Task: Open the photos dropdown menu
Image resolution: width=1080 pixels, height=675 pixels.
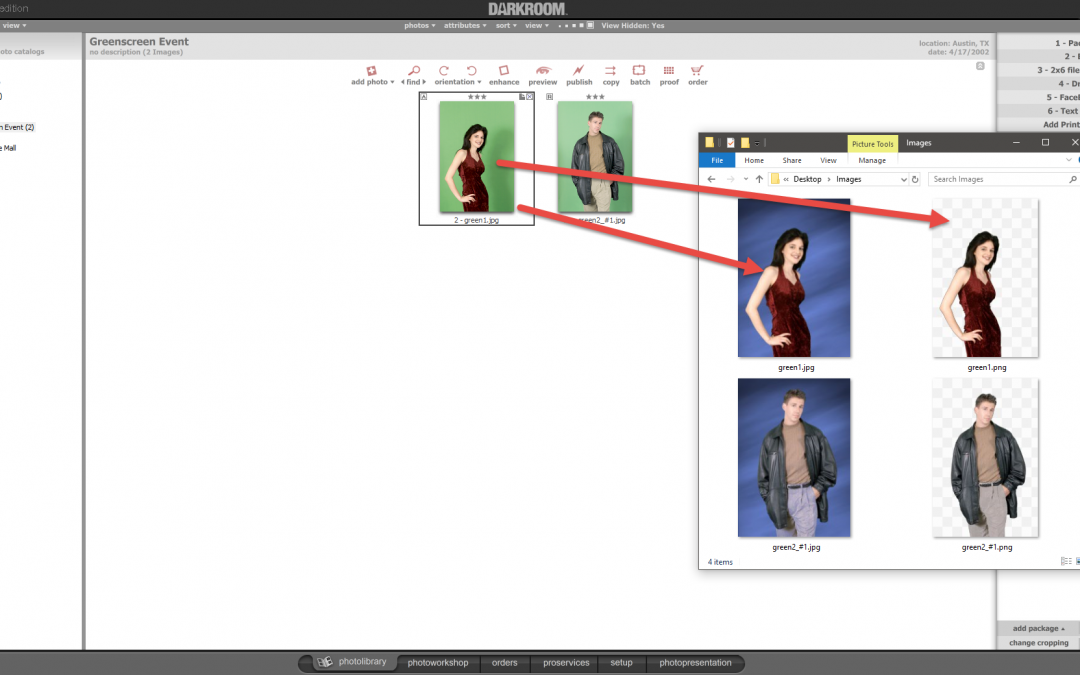Action: tap(419, 25)
